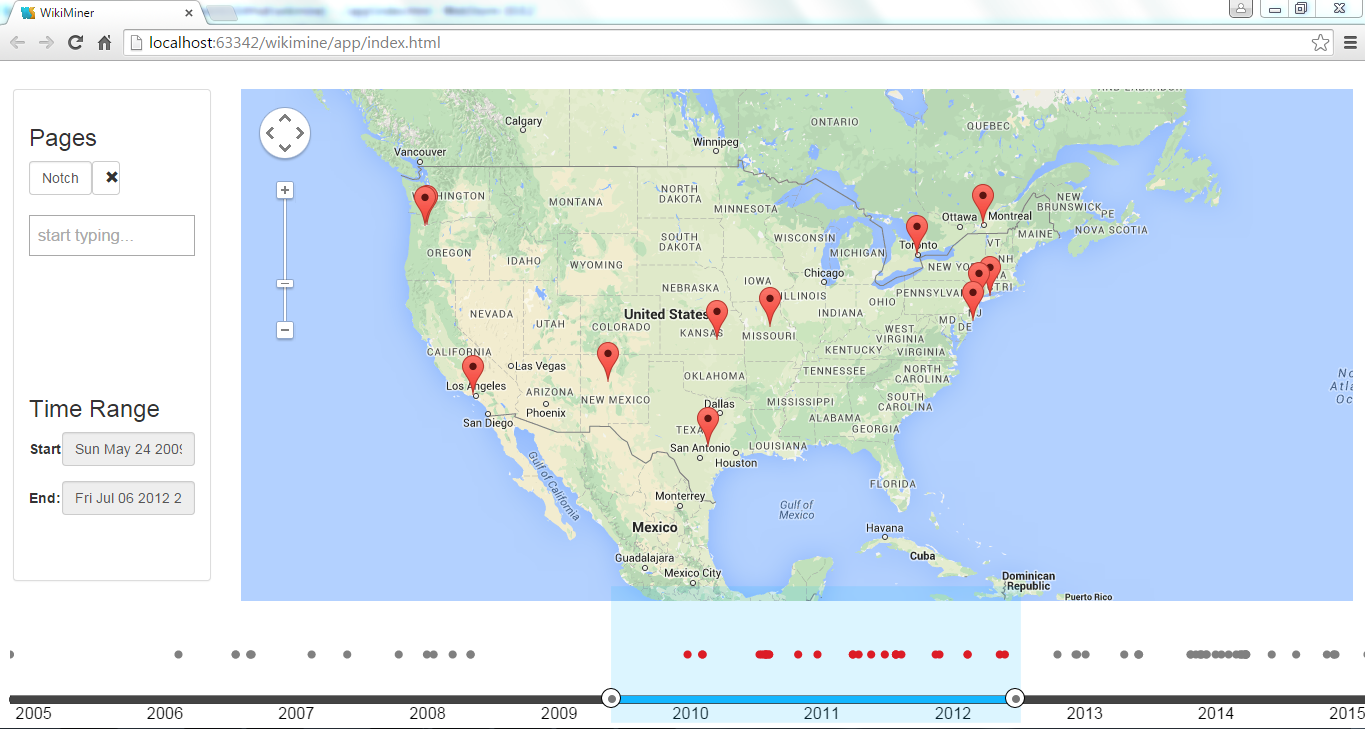Click the gray timeline dot near 2006
Viewport: 1365px width, 729px height.
click(178, 654)
